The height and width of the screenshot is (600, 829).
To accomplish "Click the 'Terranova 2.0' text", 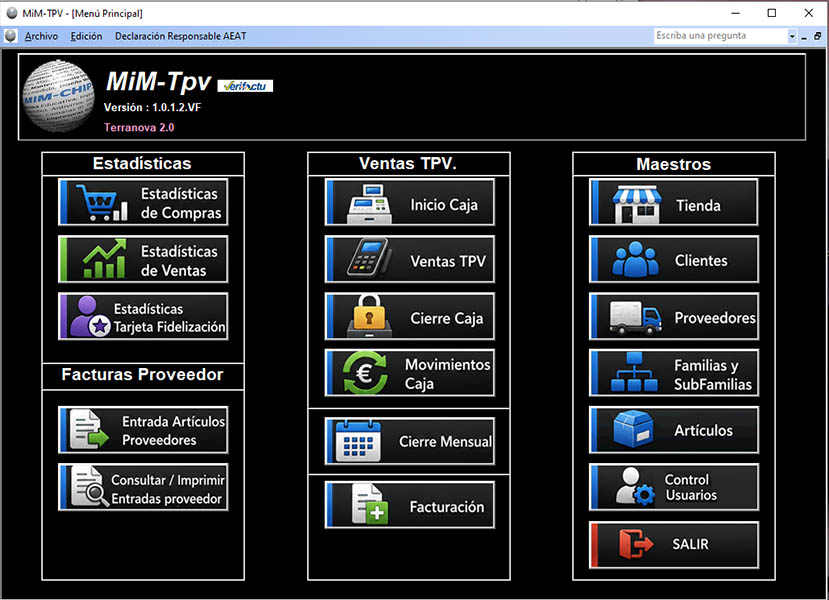I will pos(139,127).
